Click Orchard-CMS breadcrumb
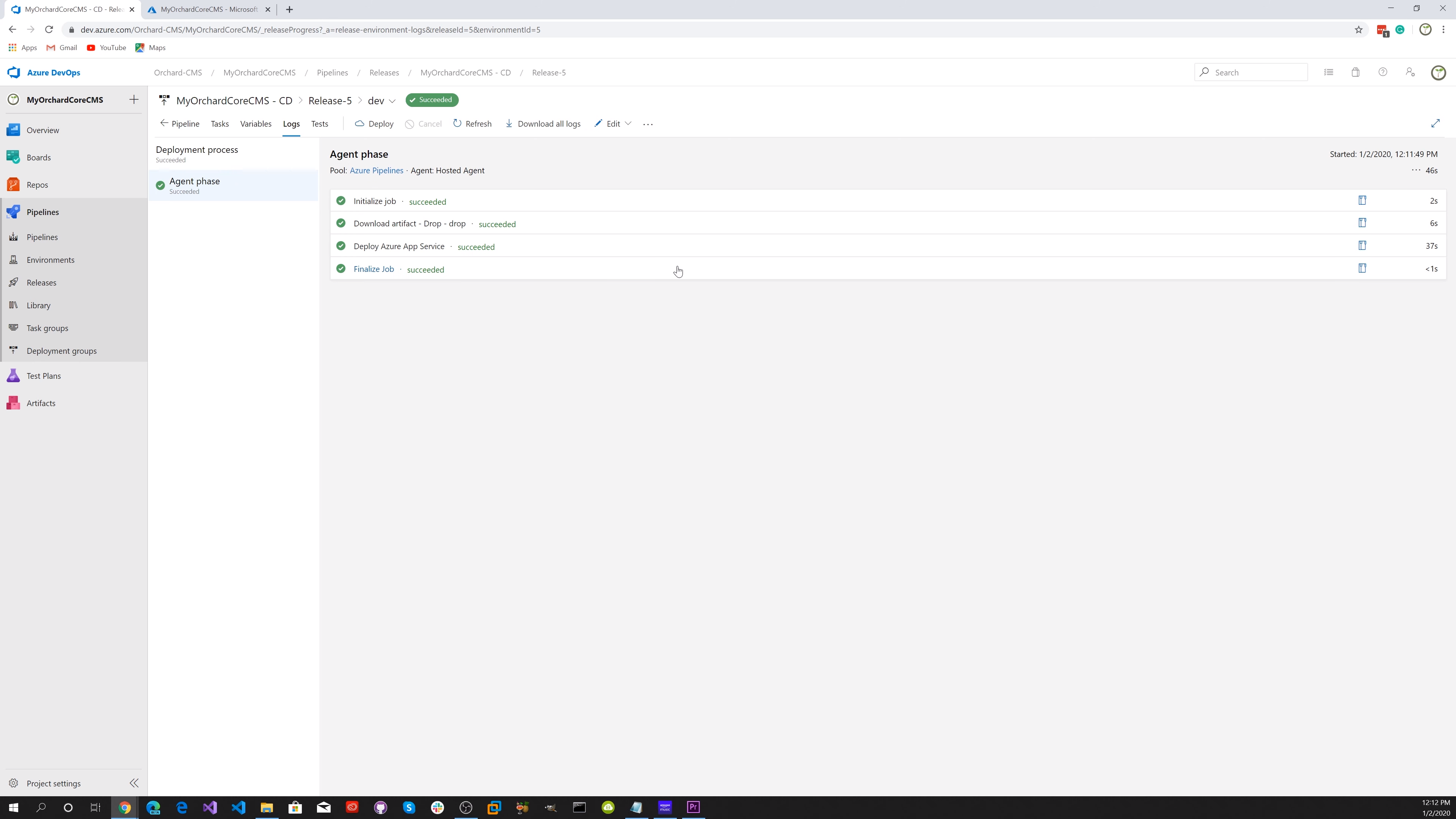 point(177,73)
